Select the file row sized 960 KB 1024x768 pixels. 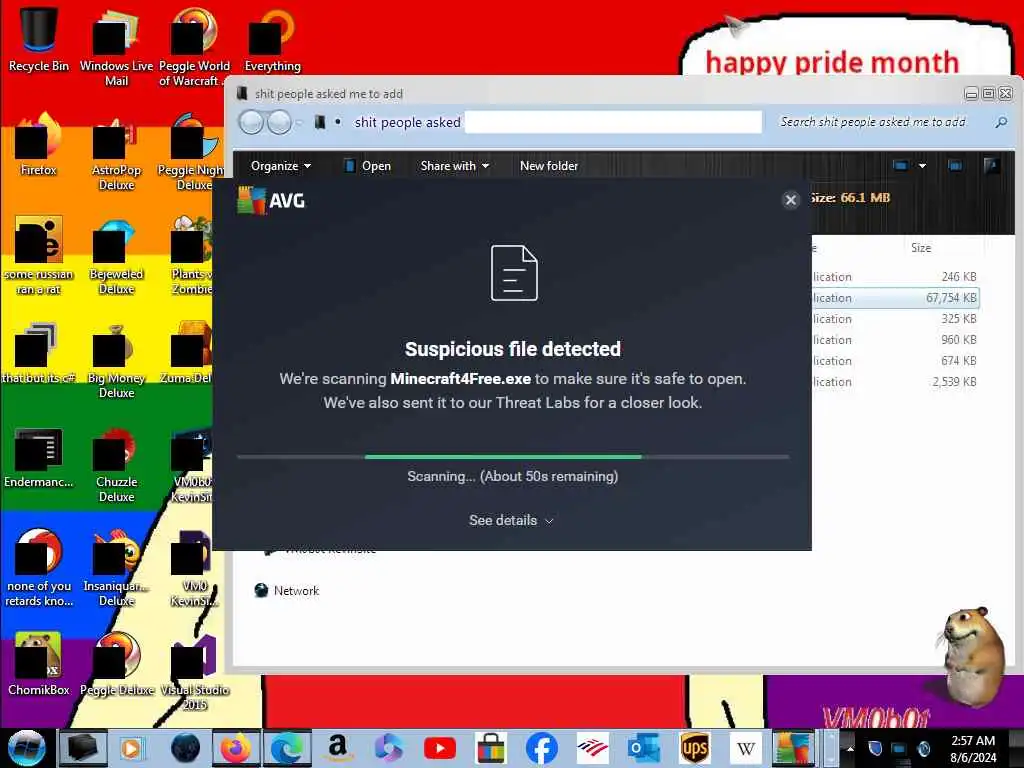895,340
